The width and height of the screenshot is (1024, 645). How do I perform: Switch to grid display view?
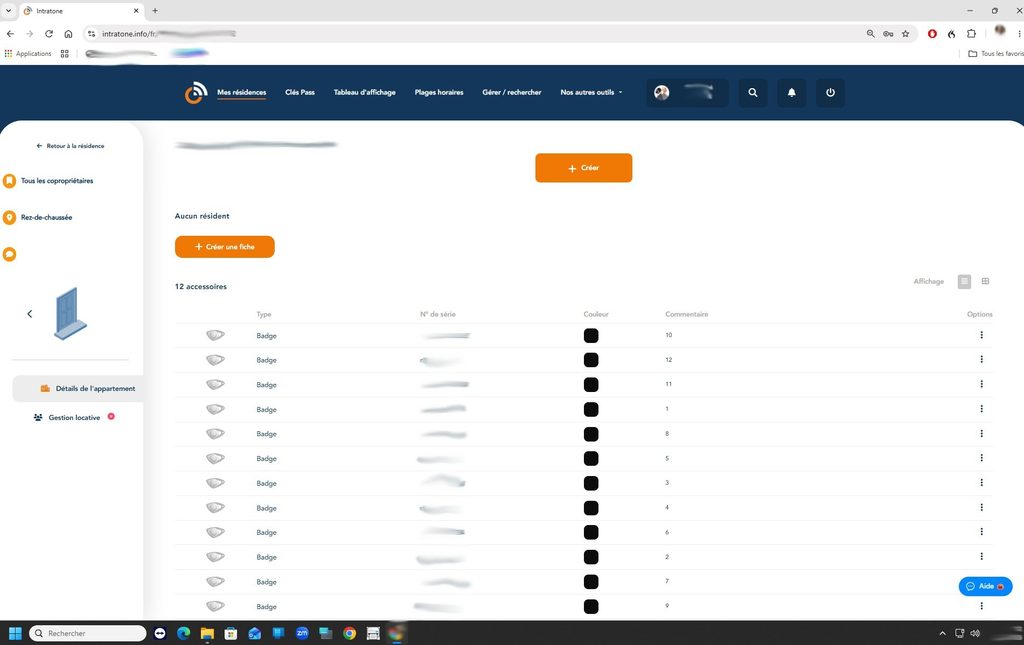coord(985,281)
